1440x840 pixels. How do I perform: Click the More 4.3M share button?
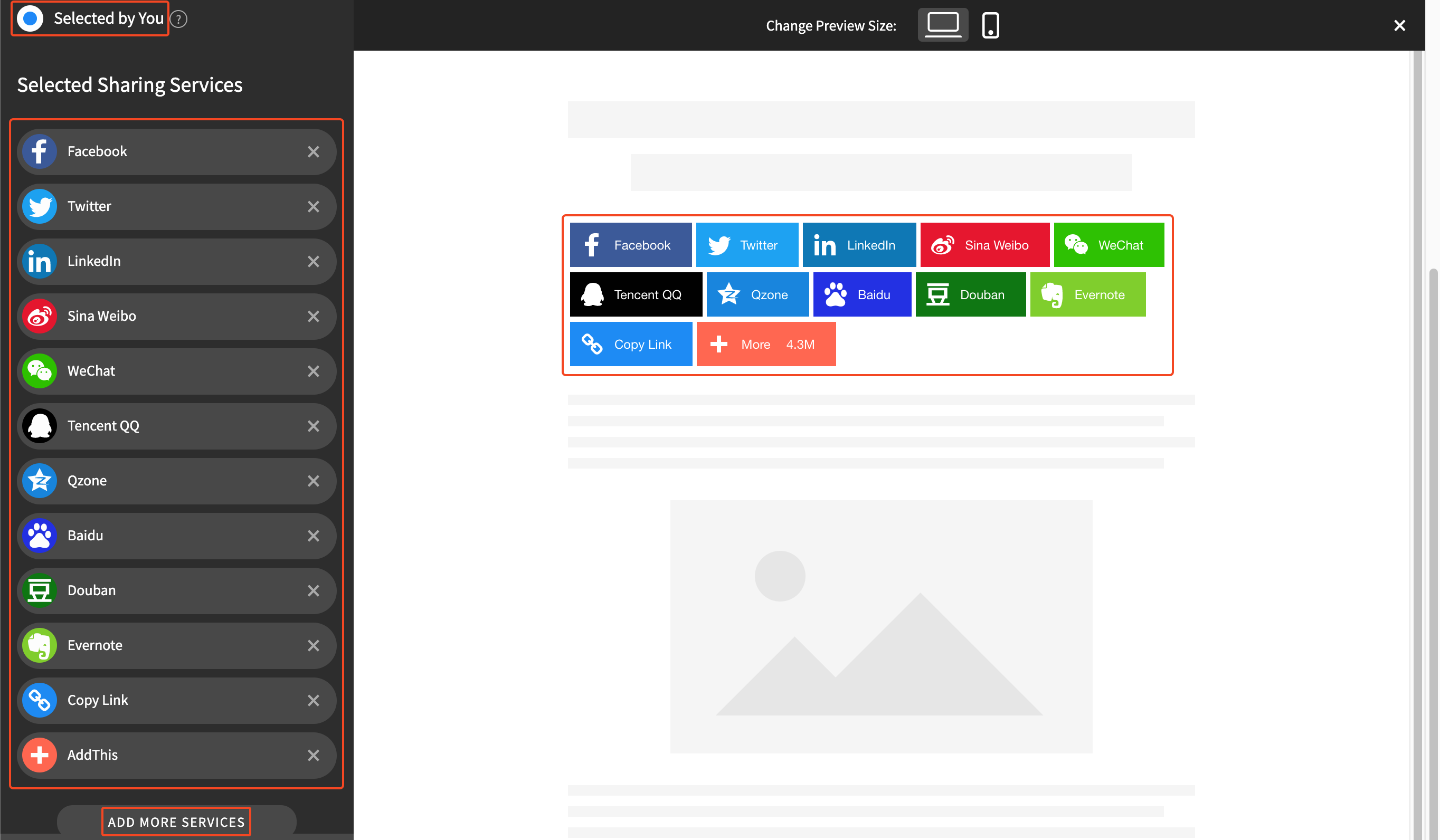(766, 345)
